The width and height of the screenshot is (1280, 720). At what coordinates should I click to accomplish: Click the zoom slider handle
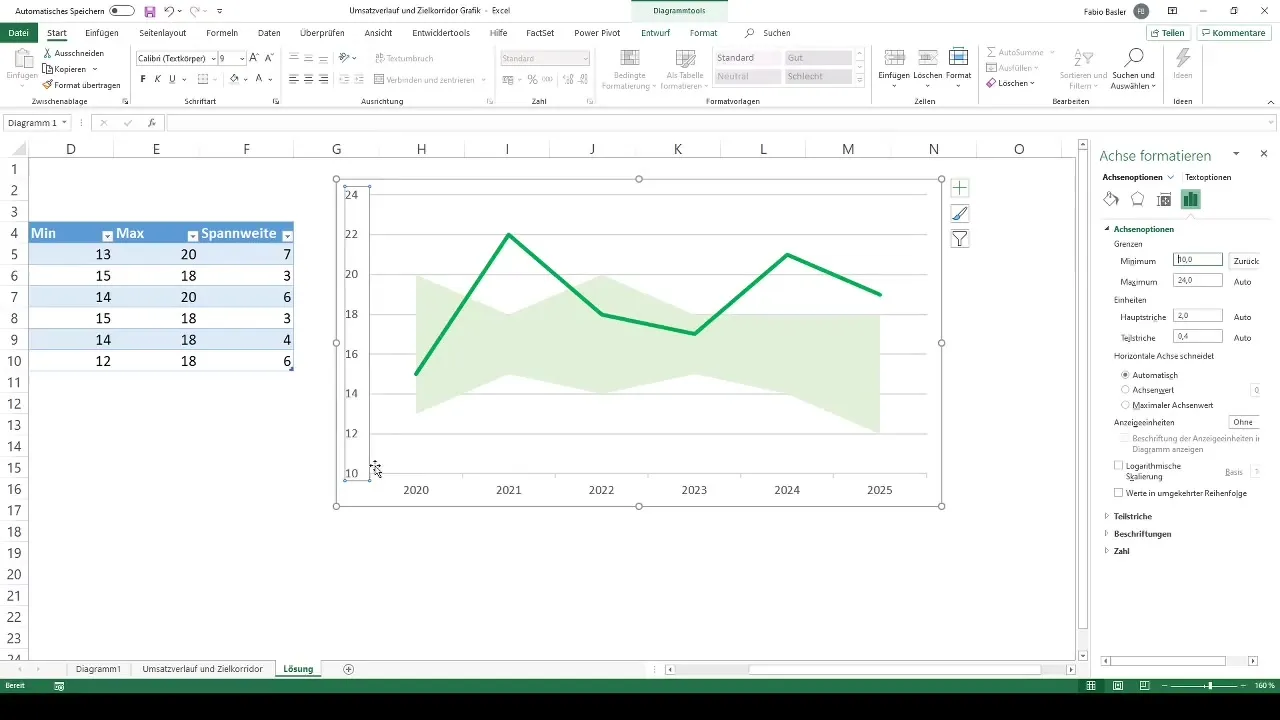[1209, 686]
